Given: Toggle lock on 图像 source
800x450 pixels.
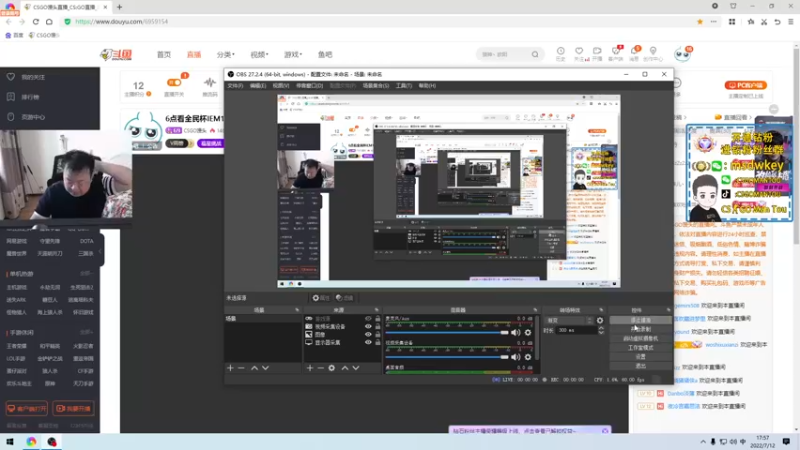Looking at the screenshot, I should [x=378, y=334].
